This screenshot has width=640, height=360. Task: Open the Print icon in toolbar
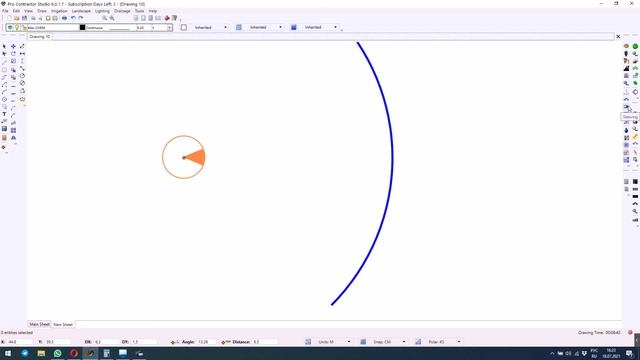(64, 18)
